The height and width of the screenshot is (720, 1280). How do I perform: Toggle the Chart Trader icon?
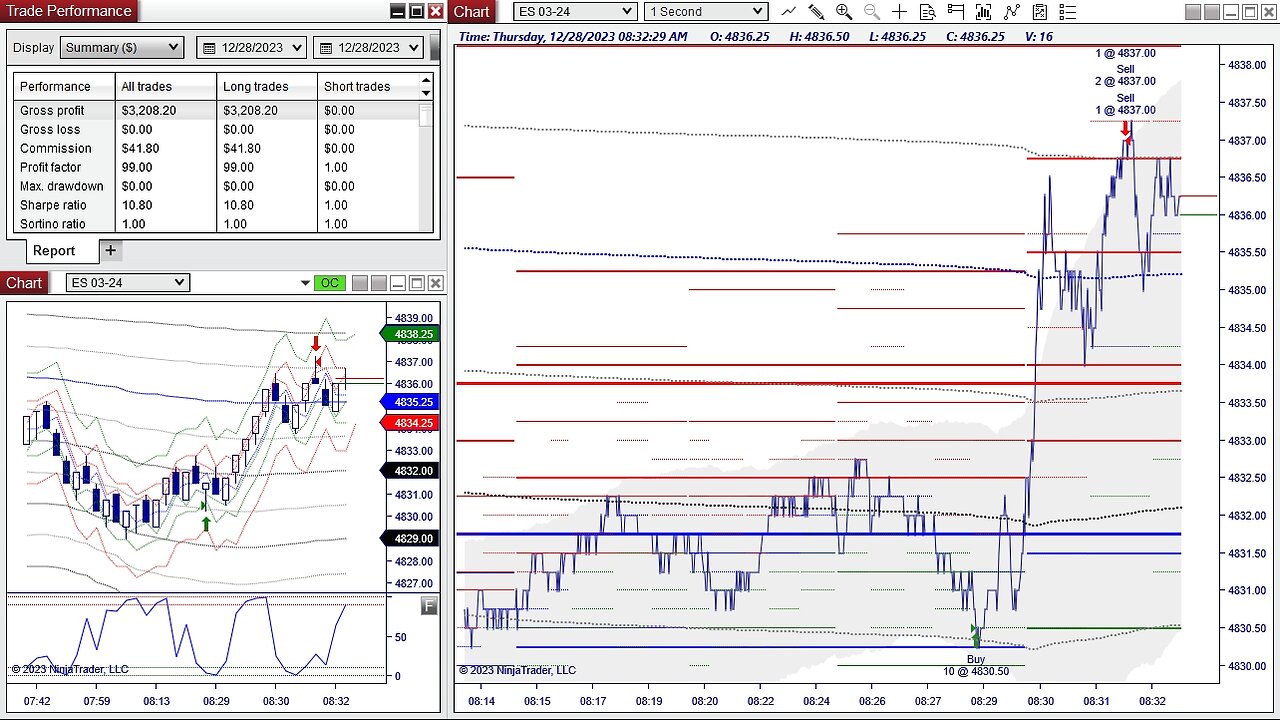[x=956, y=12]
